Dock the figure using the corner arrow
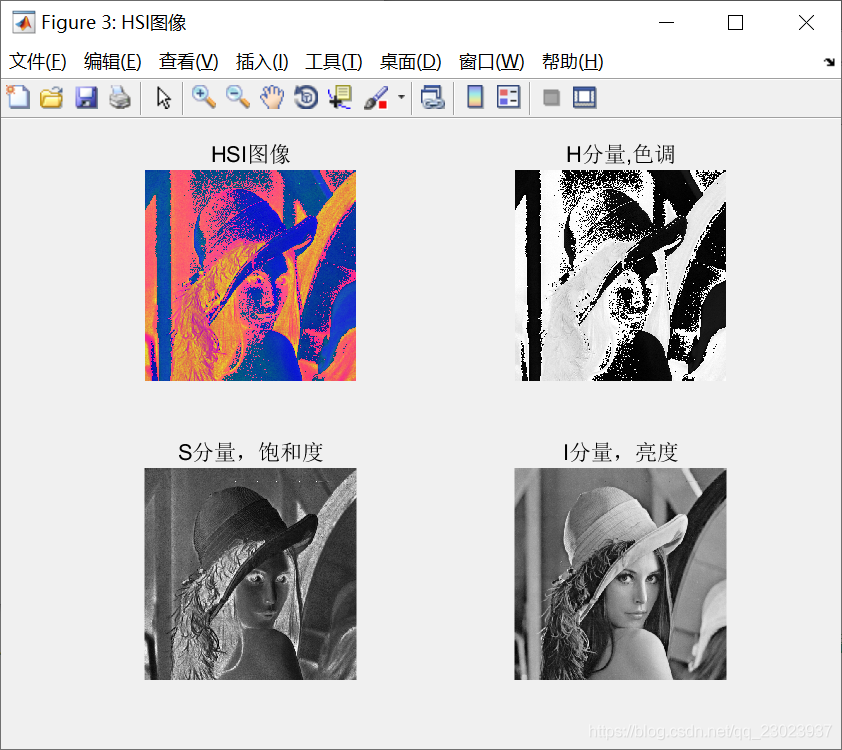This screenshot has width=842, height=750. 829,62
